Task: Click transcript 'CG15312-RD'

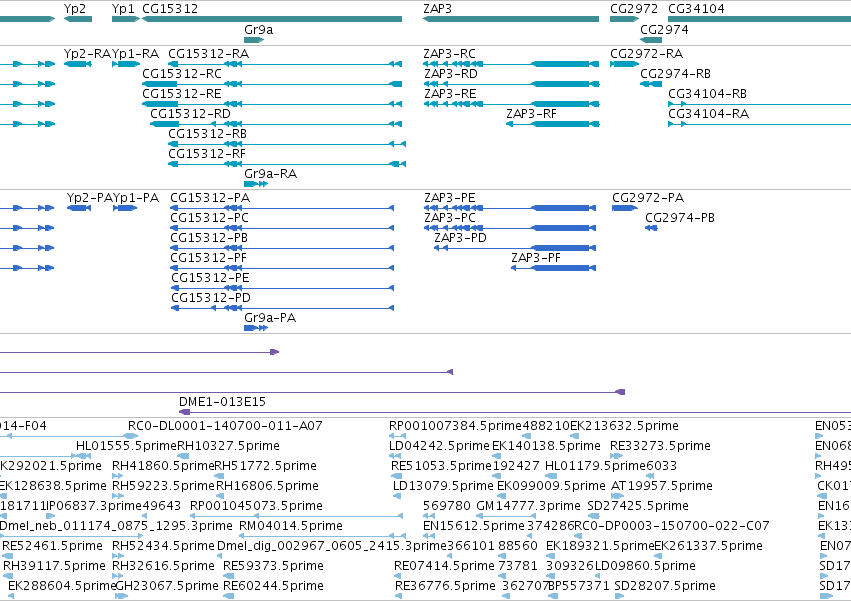Action: 190,114
